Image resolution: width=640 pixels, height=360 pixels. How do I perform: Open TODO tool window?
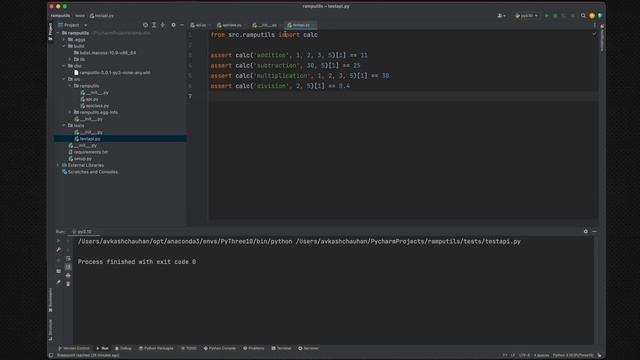click(189, 348)
